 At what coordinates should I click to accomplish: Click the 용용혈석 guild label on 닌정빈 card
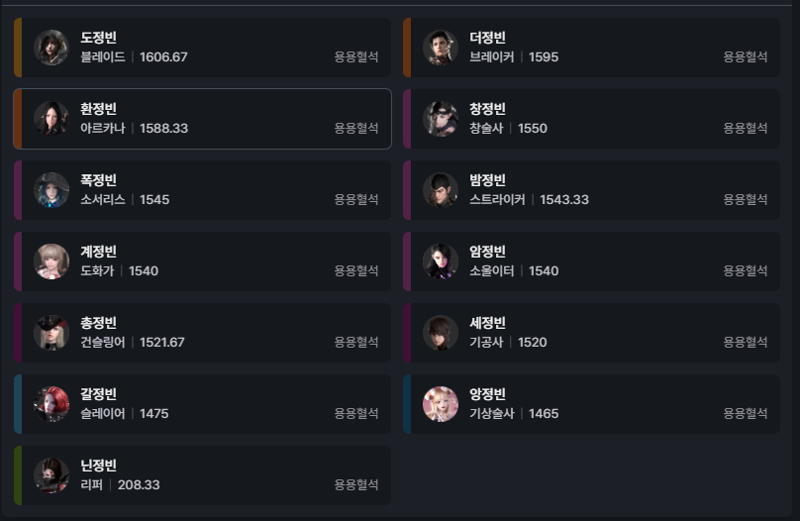pyautogui.click(x=356, y=485)
